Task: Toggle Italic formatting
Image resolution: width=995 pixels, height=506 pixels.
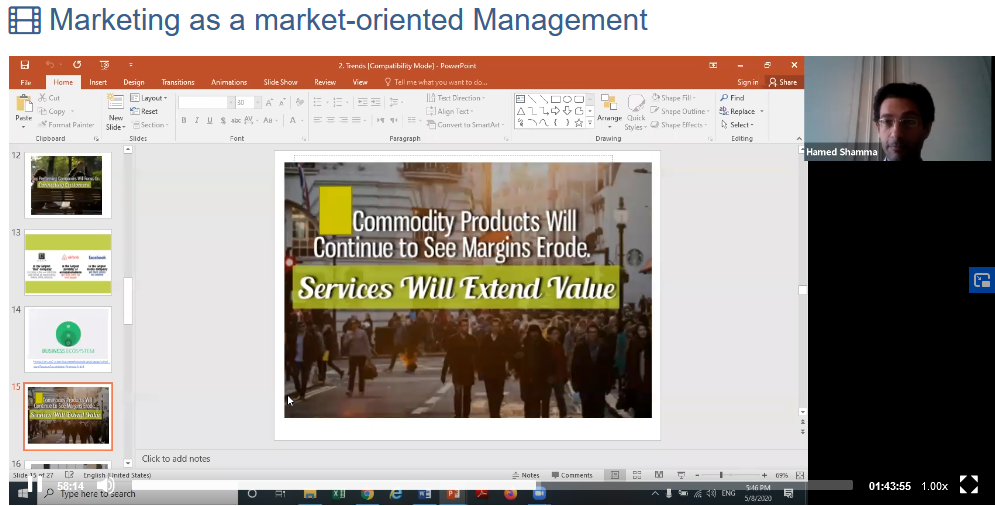Action: (x=197, y=120)
